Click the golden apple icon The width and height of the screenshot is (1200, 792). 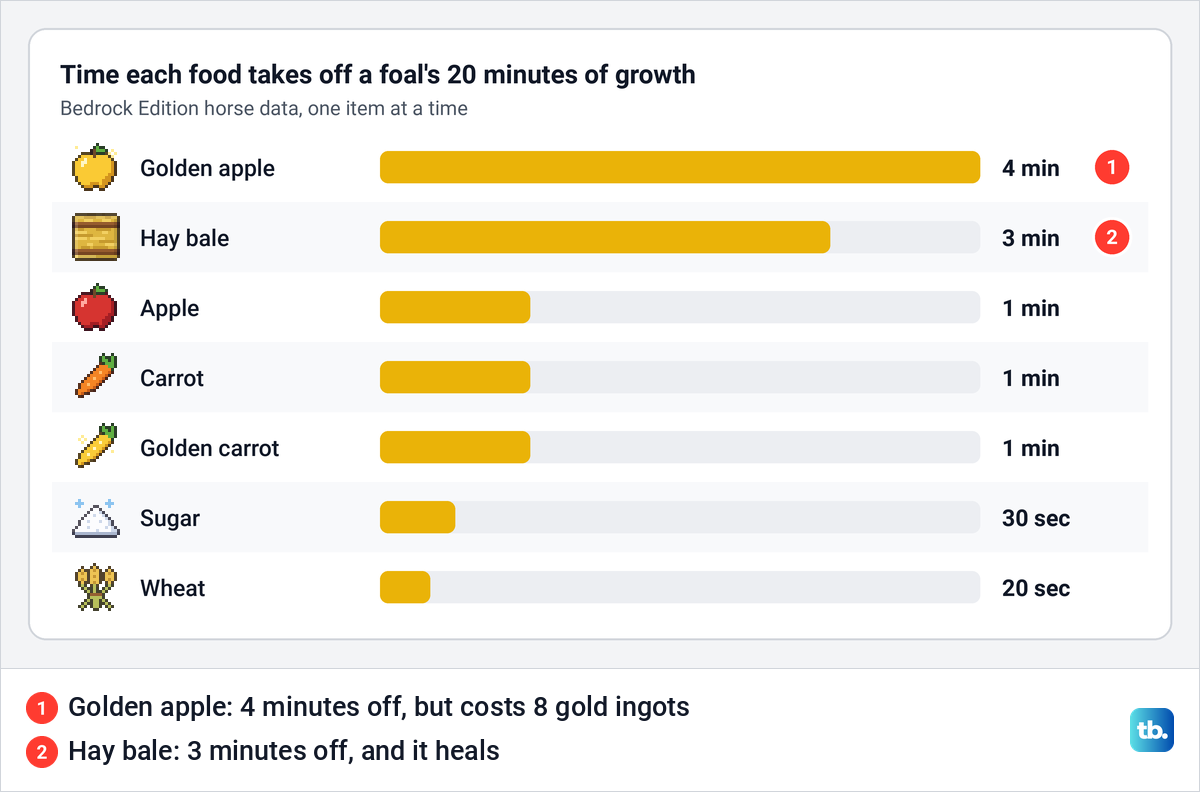pos(96,168)
